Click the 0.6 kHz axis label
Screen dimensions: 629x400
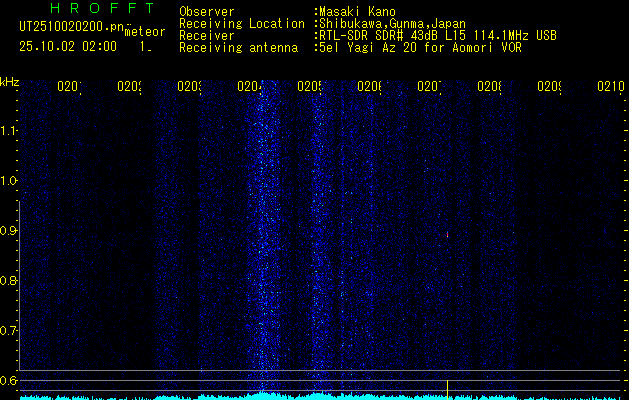coord(8,380)
